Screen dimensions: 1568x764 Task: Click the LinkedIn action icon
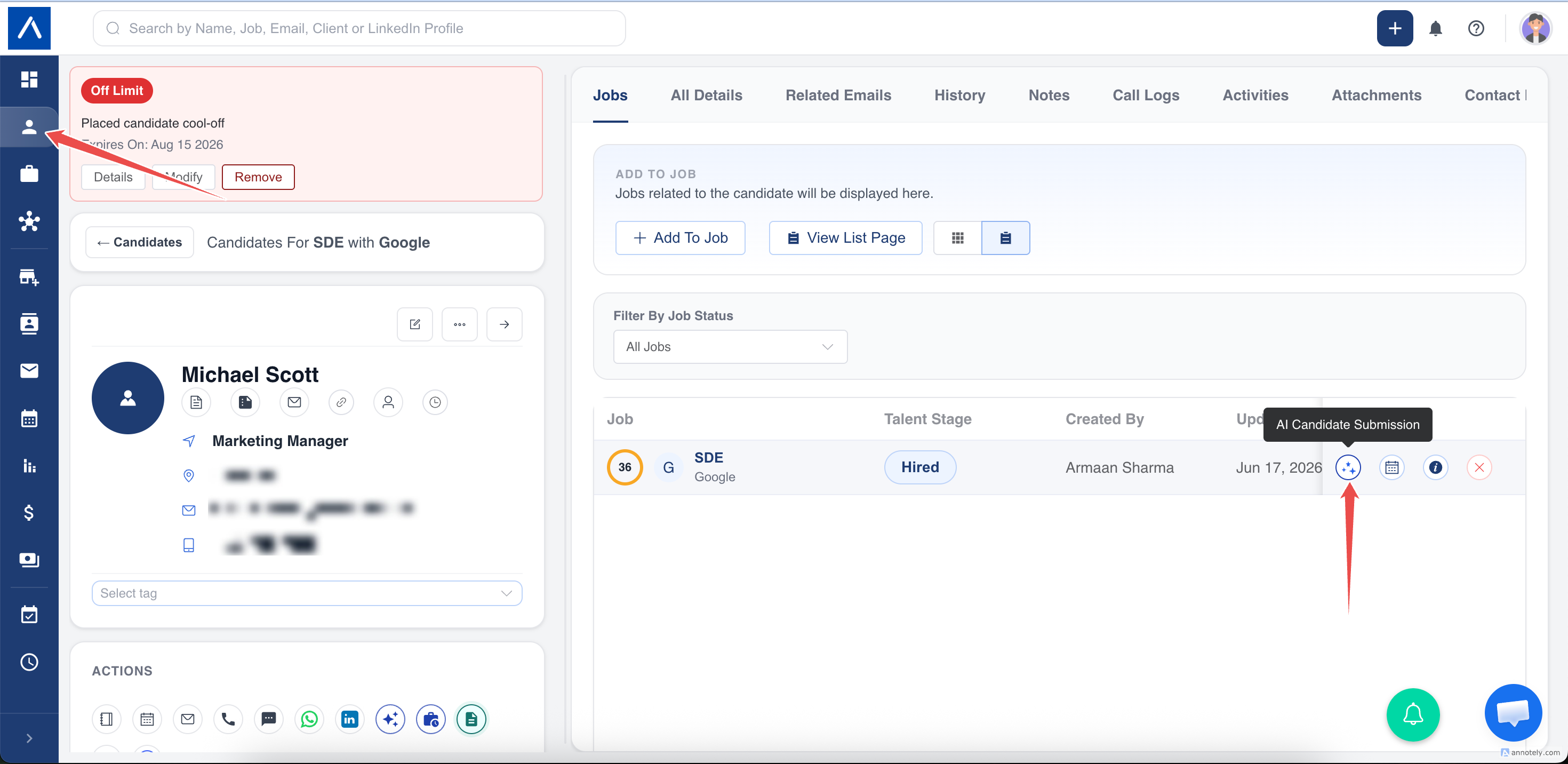tap(349, 719)
